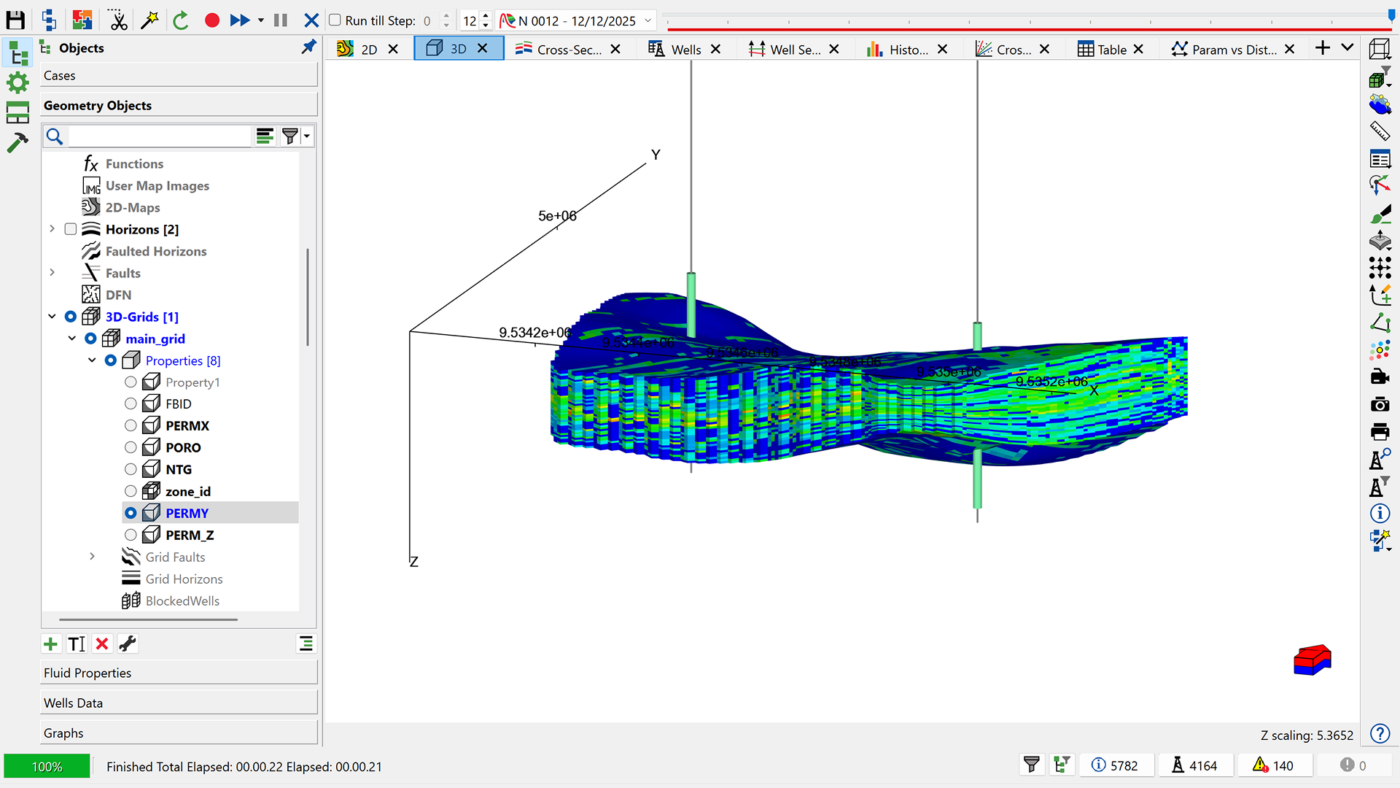Viewport: 1400px width, 788px height.
Task: Click the filter funnel in status bar
Action: click(1032, 765)
